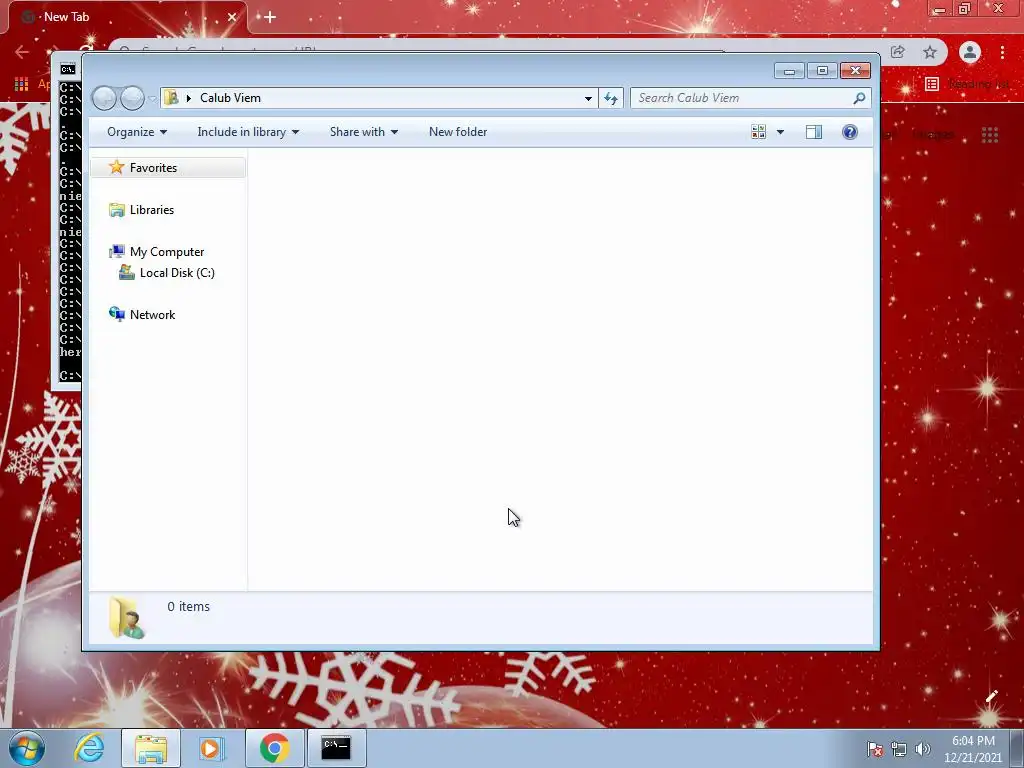Refresh the Calub Viem folder view

(x=611, y=98)
